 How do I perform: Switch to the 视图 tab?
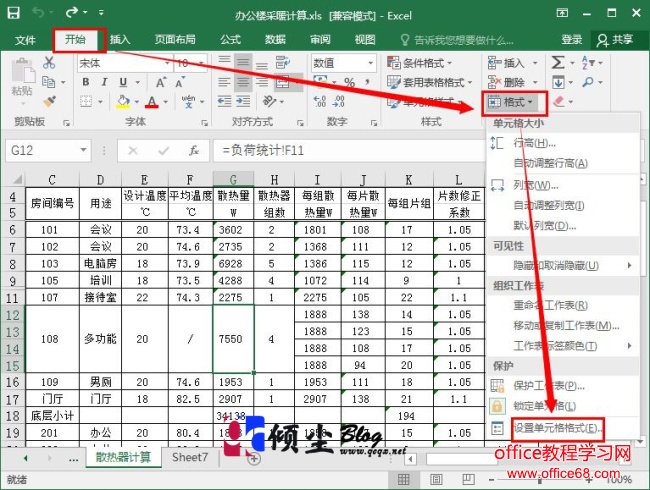(365, 40)
